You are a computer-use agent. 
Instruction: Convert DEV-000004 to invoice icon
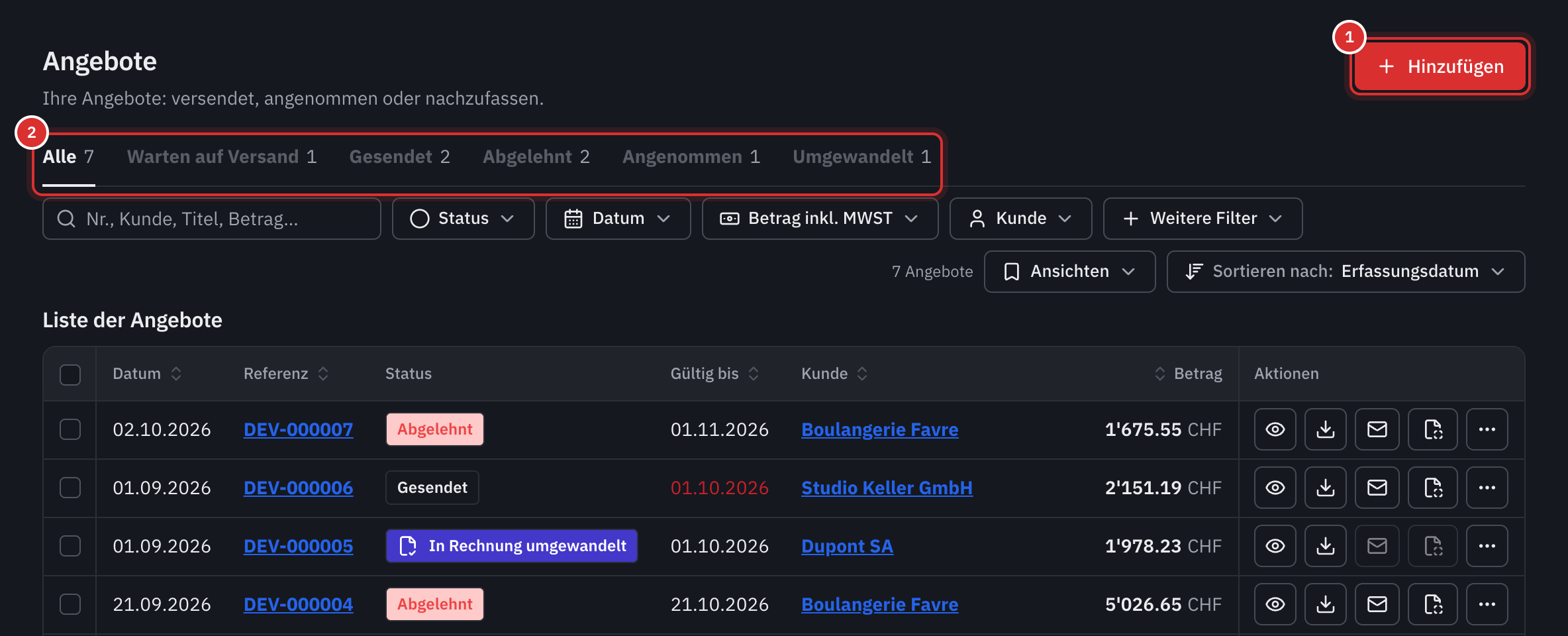(1433, 604)
